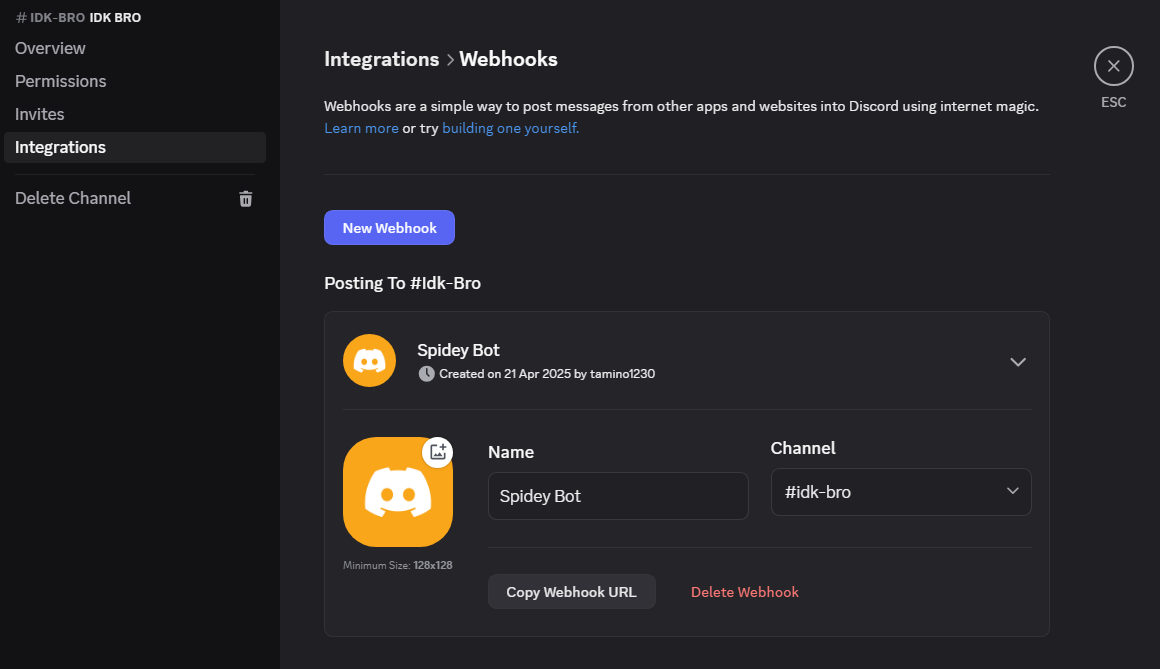1160x669 pixels.
Task: Click the red Delete Webhook link
Action: [x=744, y=592]
